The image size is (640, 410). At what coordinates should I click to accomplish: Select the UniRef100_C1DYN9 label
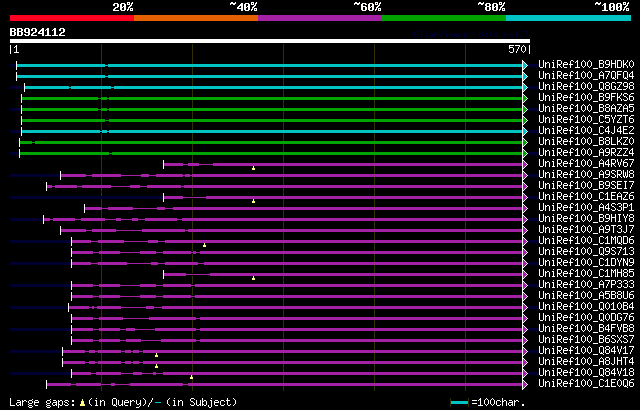click(586, 263)
